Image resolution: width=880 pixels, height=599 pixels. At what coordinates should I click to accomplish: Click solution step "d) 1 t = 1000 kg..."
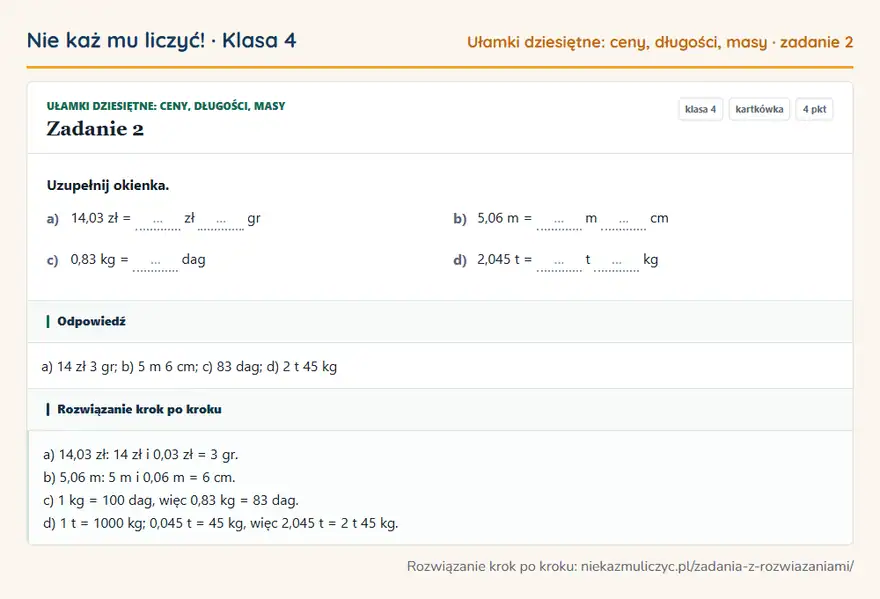[x=221, y=523]
